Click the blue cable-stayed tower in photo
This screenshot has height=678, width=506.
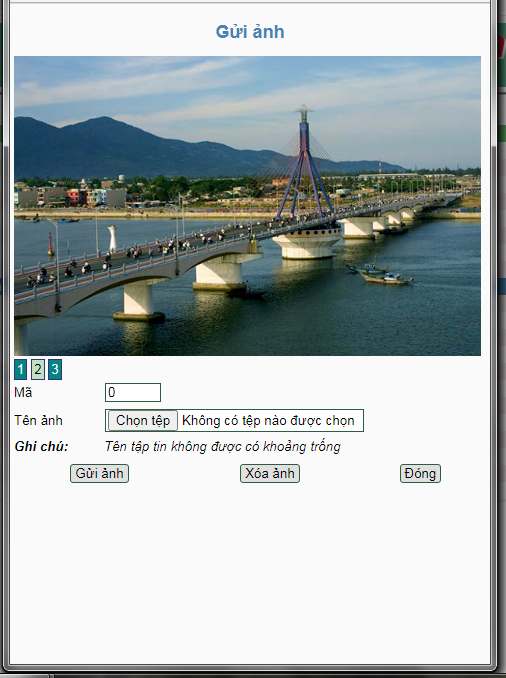point(305,162)
